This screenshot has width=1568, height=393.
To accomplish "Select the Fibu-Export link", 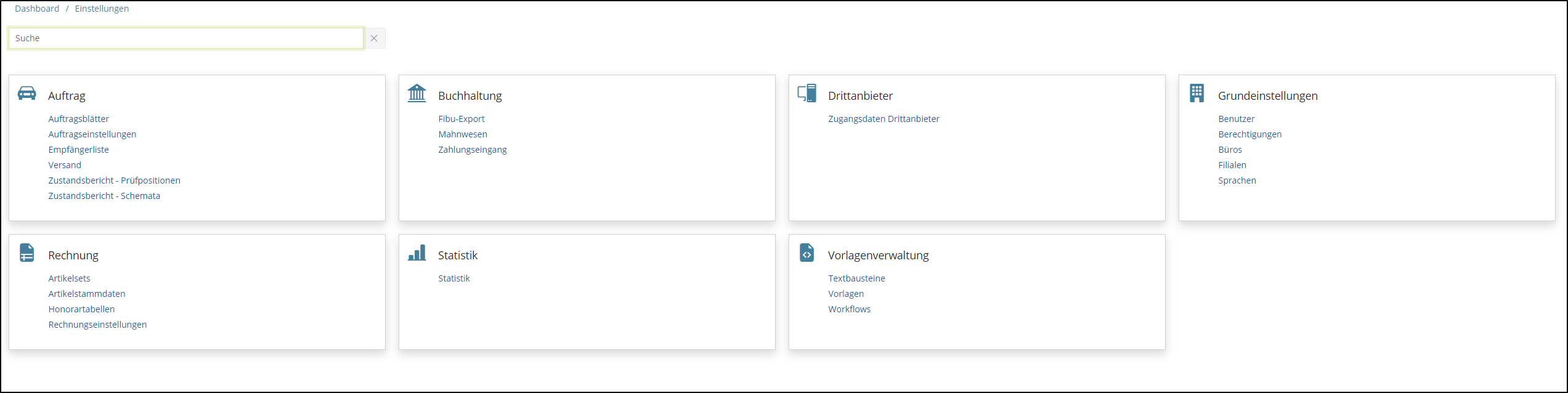I will [x=461, y=119].
